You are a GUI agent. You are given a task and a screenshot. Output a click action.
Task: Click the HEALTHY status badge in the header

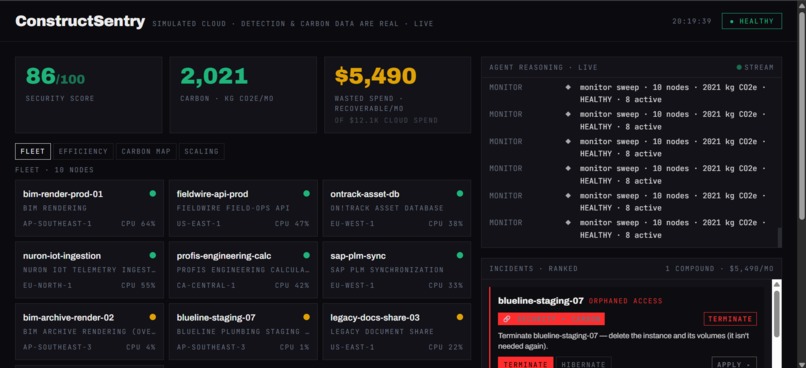click(x=752, y=22)
